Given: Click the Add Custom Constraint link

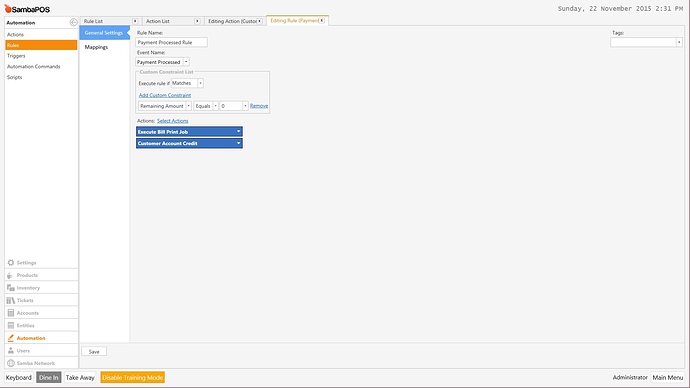Looking at the screenshot, I should [x=165, y=95].
